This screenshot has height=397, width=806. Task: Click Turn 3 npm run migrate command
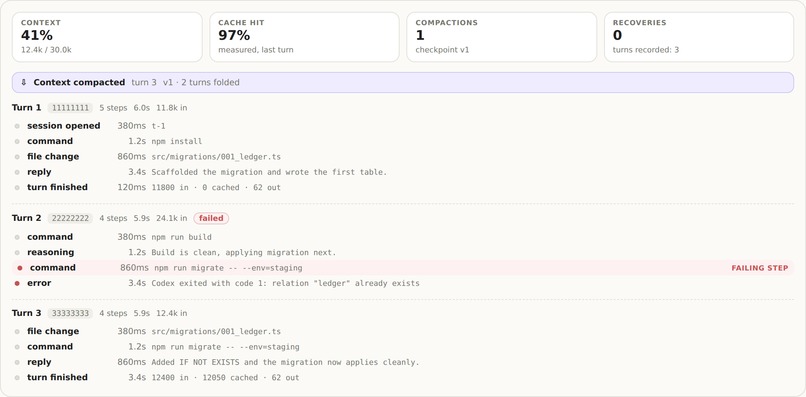pos(225,347)
